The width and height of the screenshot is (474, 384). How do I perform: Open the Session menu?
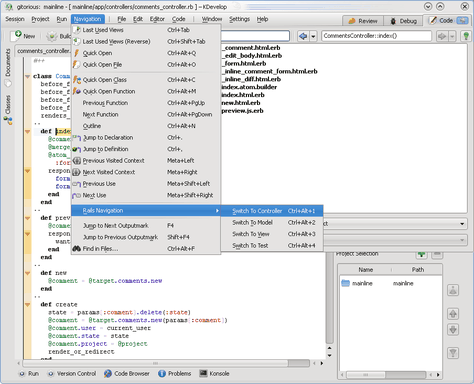pos(15,19)
